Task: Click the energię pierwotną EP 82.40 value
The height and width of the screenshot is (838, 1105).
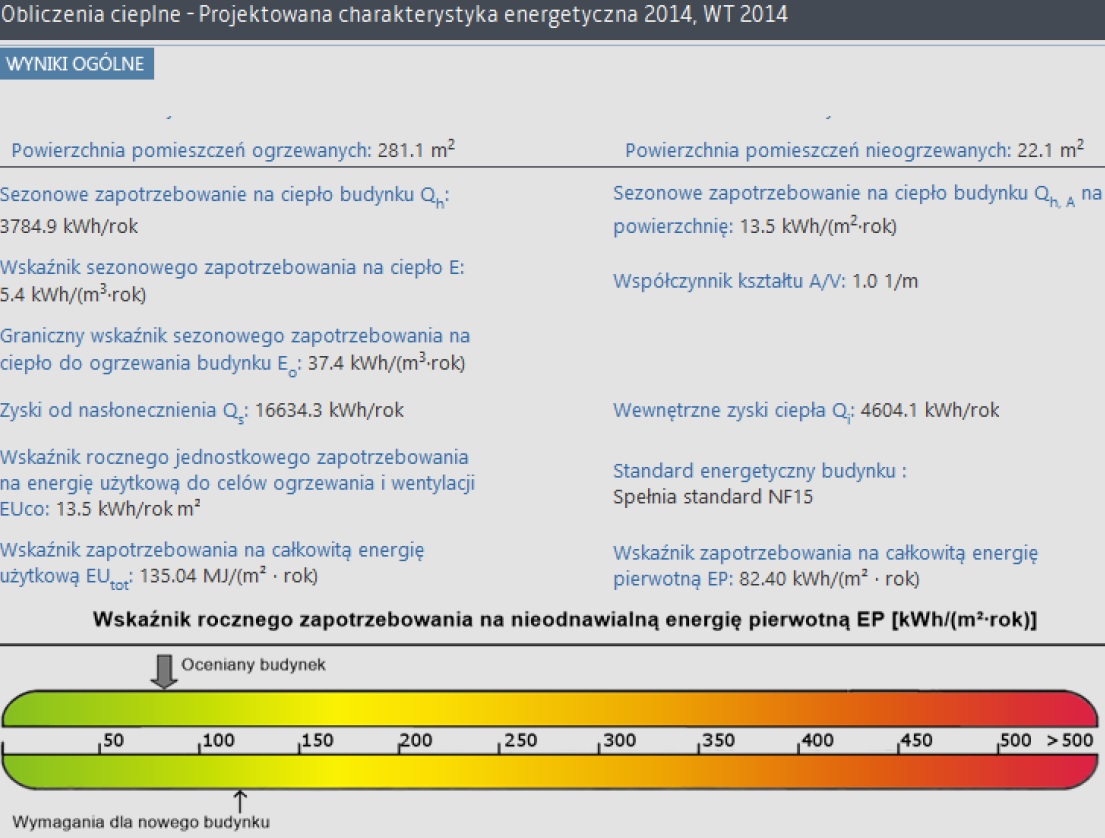Action: [766, 579]
